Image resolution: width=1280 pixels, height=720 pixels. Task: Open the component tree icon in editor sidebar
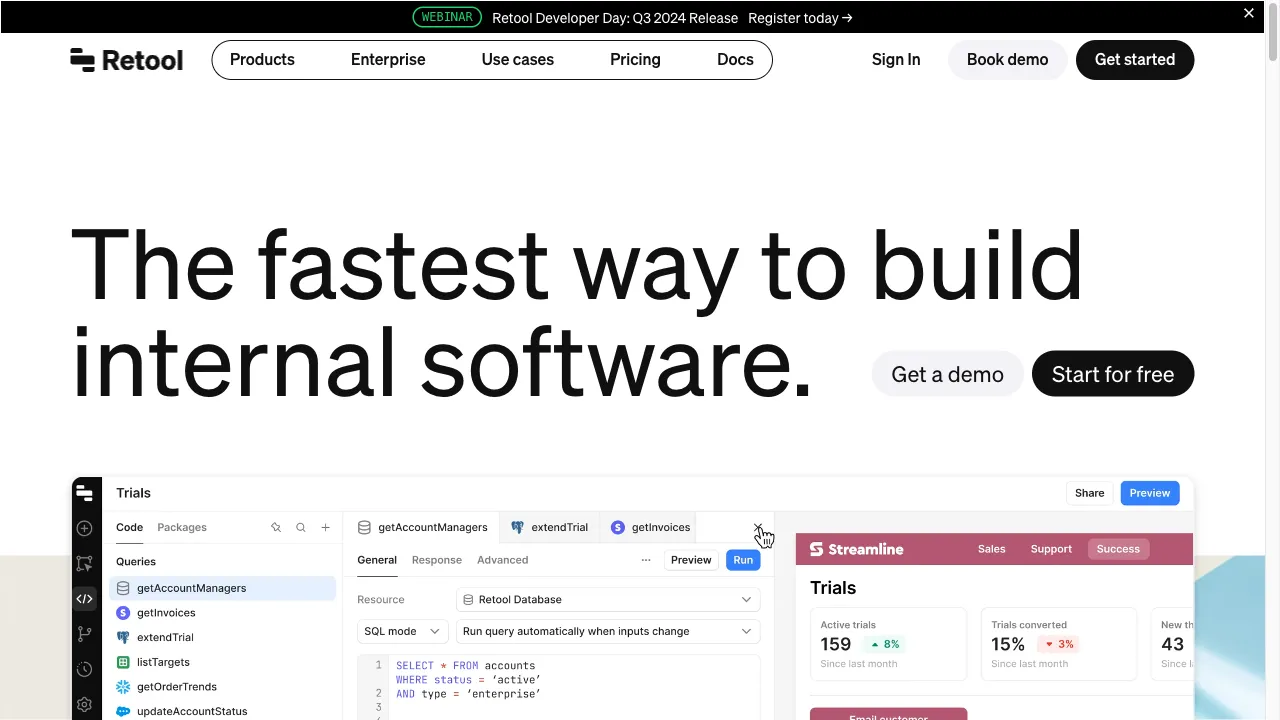[85, 564]
